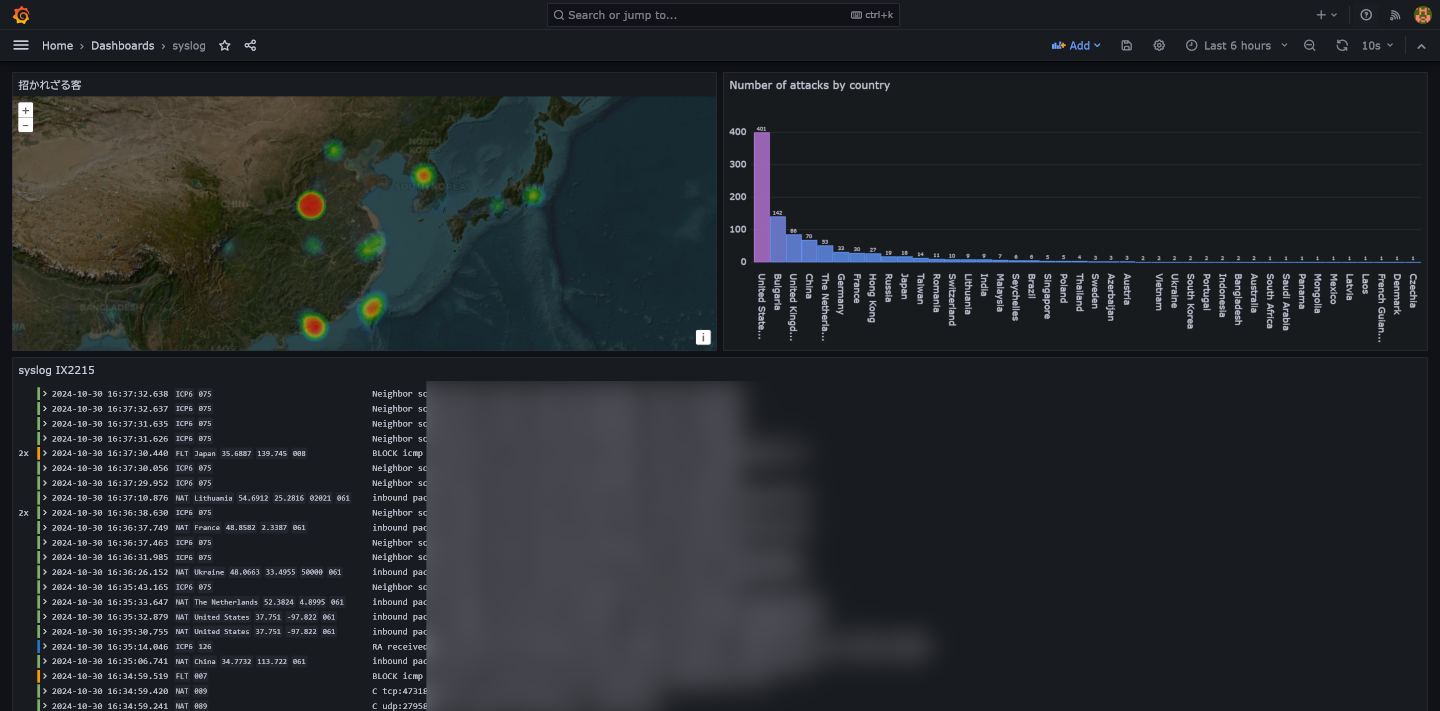Show map attribution info icon
This screenshot has width=1440, height=711.
pos(703,337)
